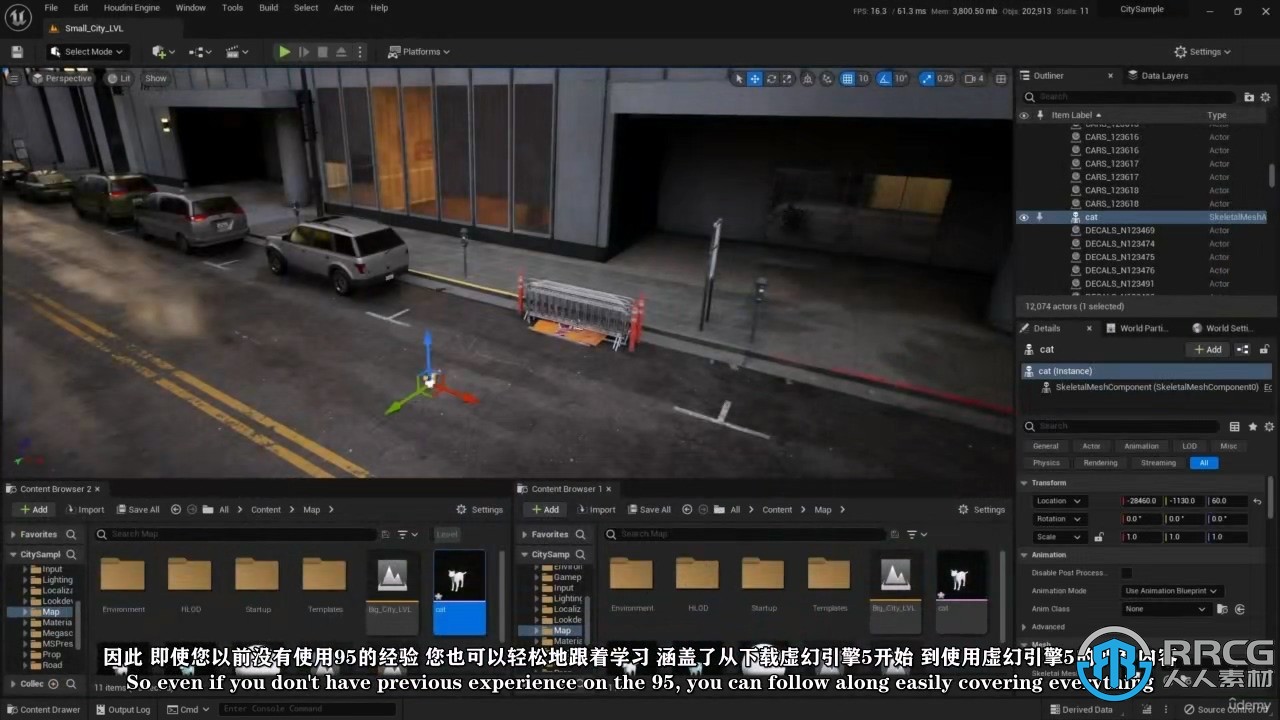Viewport: 1280px width, 720px height.
Task: Toggle scale snapping
Action: (x=926, y=78)
